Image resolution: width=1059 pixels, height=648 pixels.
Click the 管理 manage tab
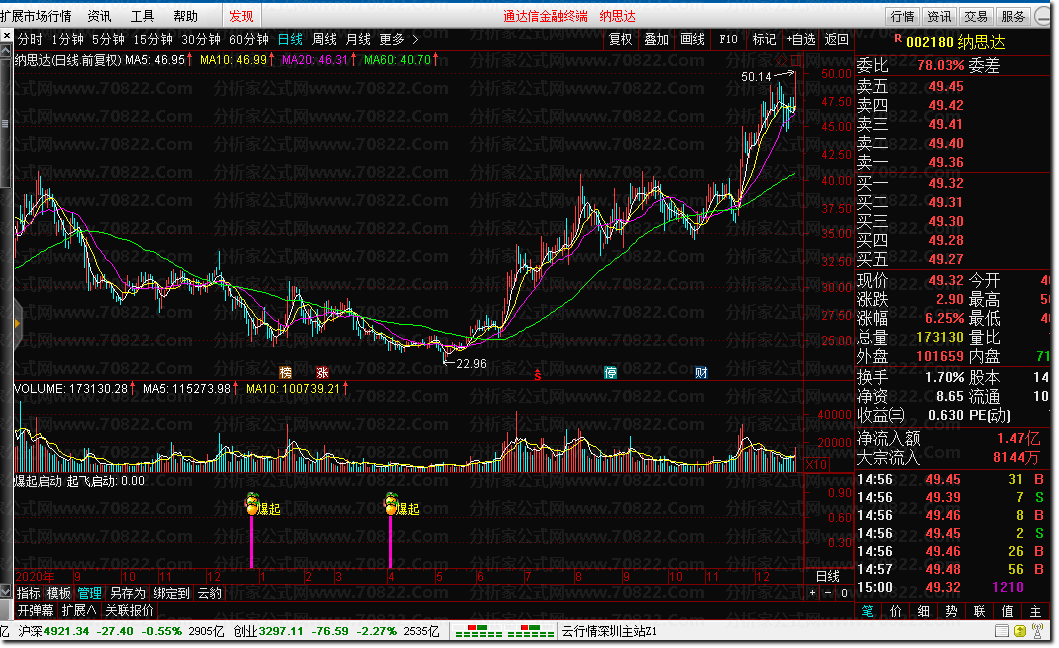pos(89,593)
